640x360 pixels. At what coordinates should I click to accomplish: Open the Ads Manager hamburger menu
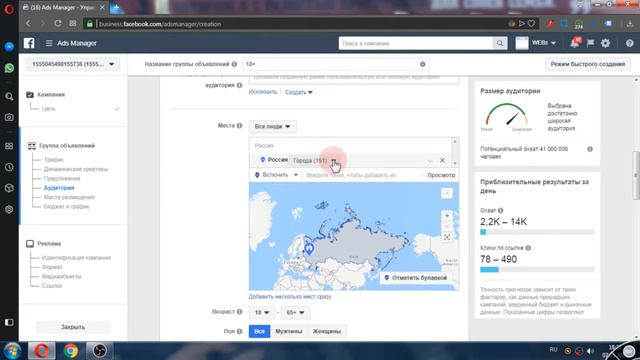coord(49,43)
